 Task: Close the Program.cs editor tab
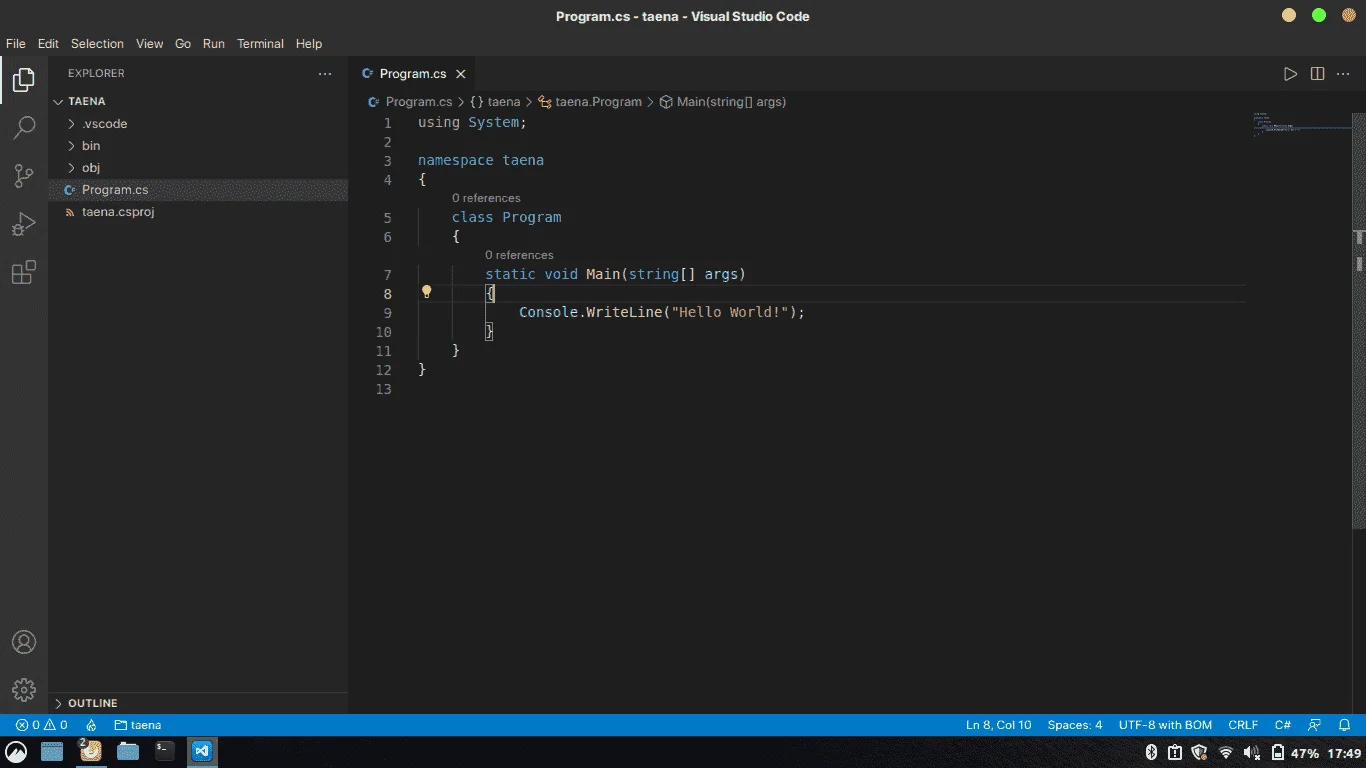[461, 74]
